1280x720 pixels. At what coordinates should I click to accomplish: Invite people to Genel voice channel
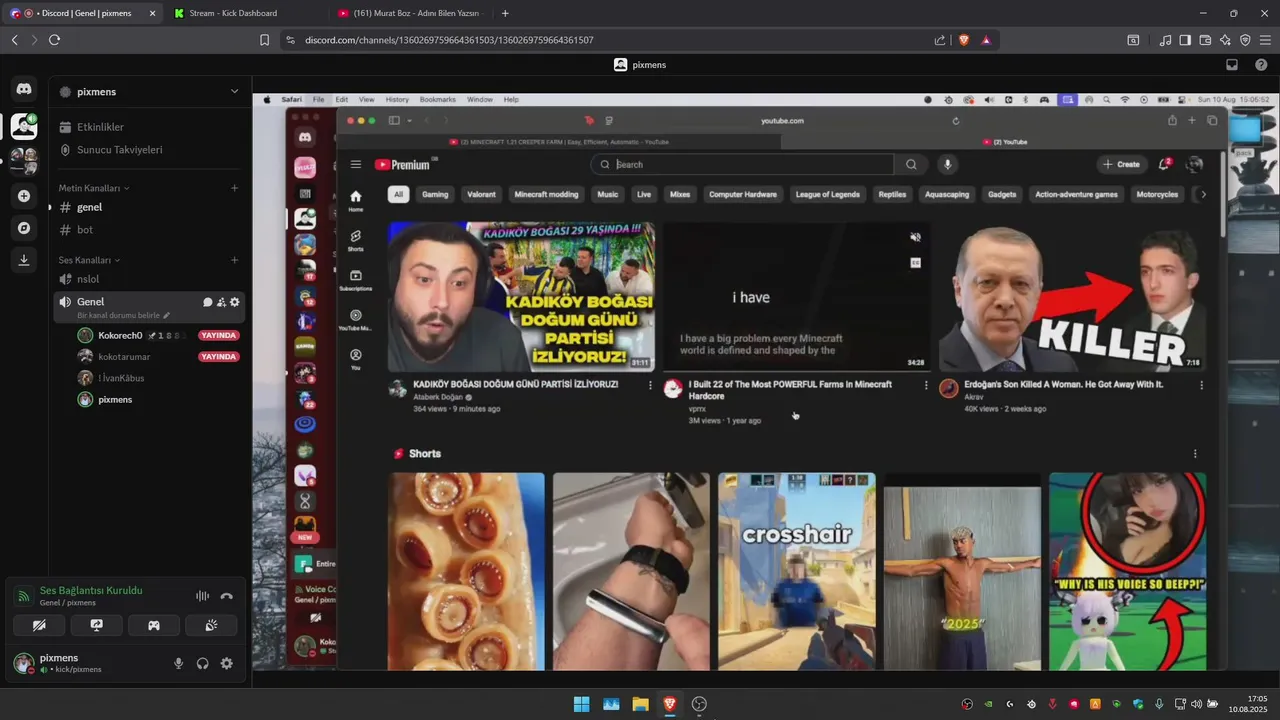221,302
